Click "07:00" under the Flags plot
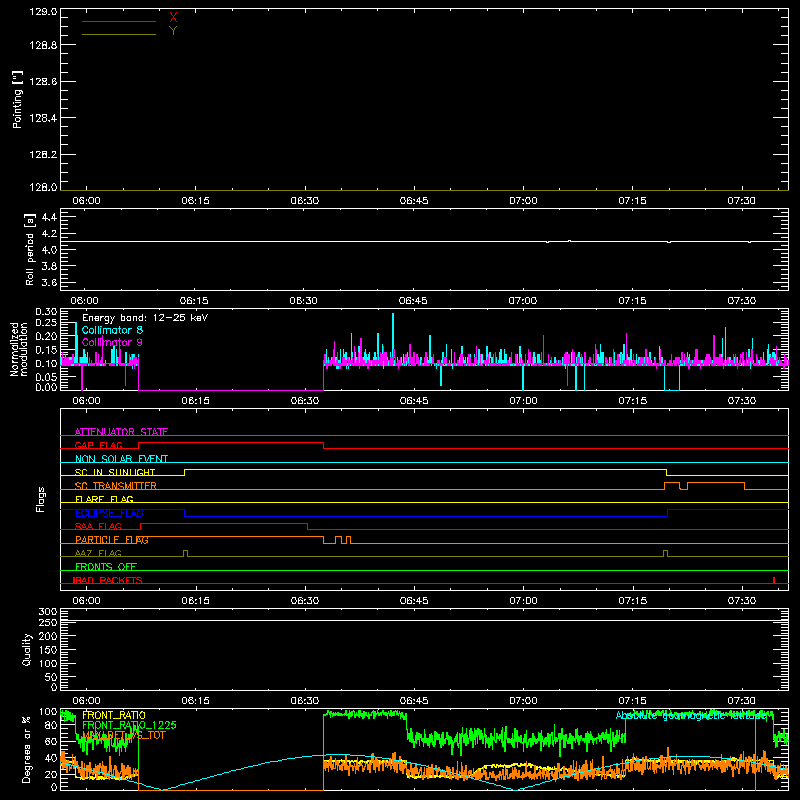 [x=523, y=601]
